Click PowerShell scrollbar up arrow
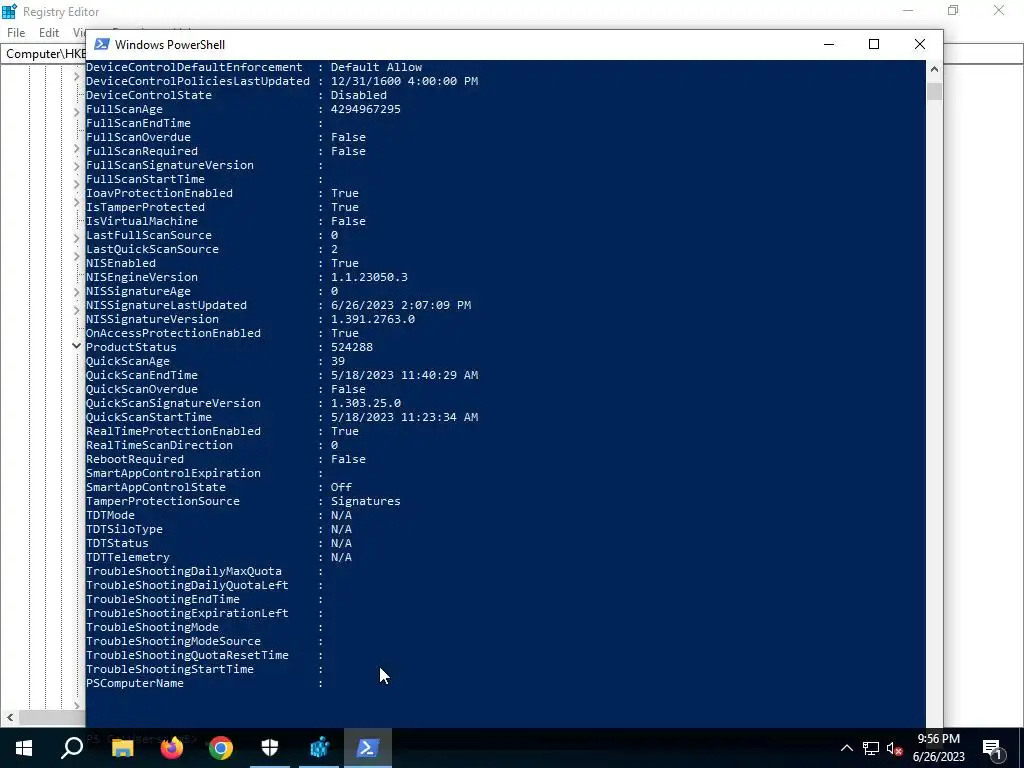The width and height of the screenshot is (1024, 768). pyautogui.click(x=934, y=69)
